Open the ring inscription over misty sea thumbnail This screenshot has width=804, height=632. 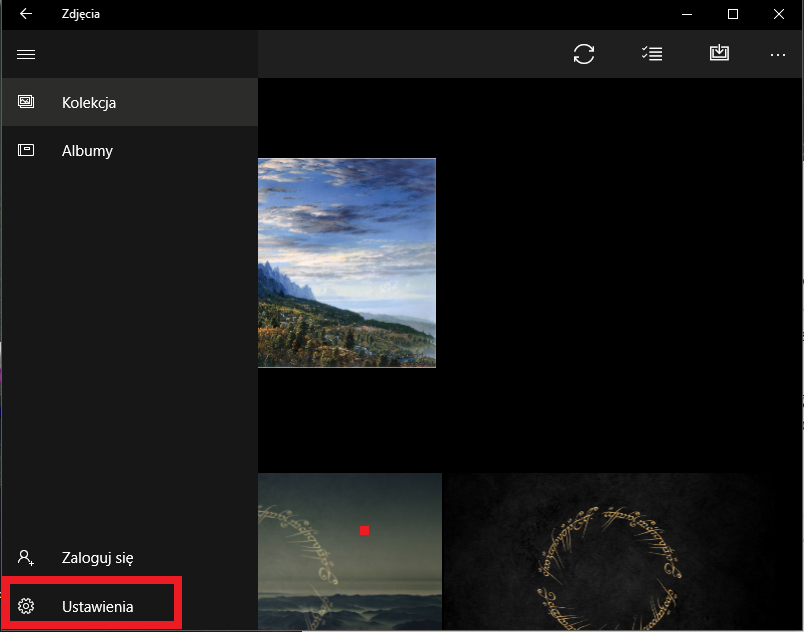[x=350, y=552]
